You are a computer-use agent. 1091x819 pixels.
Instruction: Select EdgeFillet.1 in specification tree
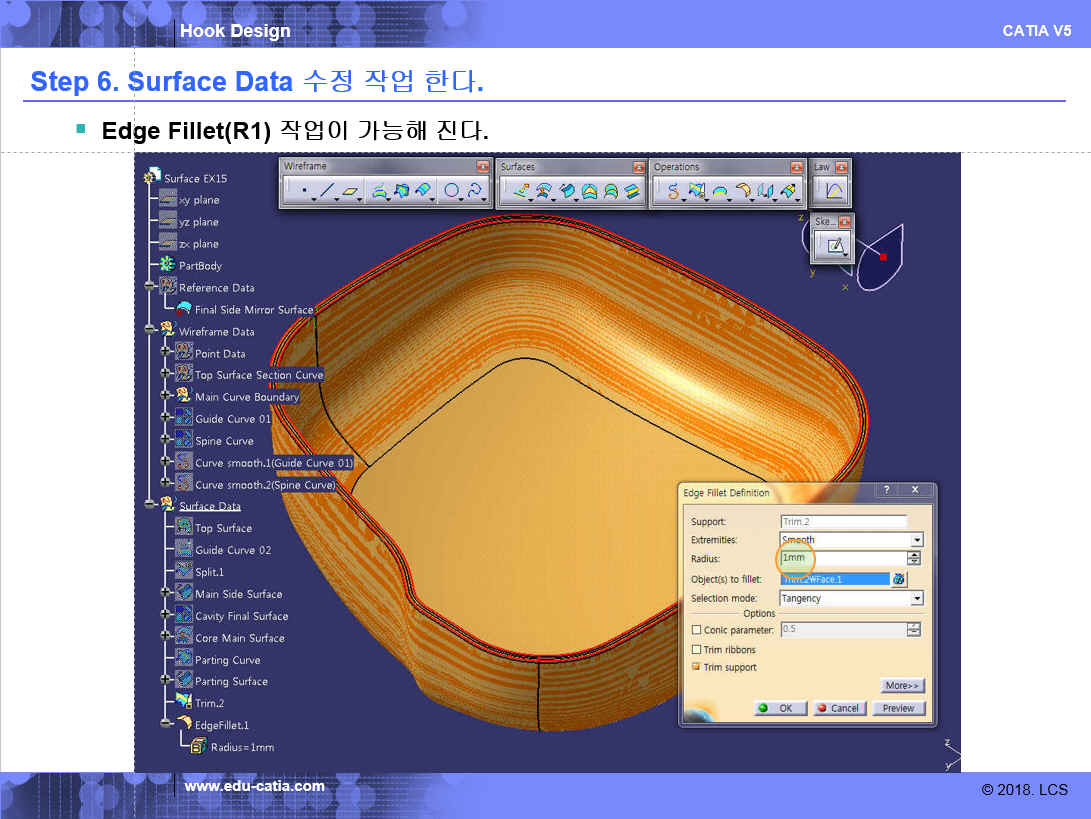pos(221,725)
